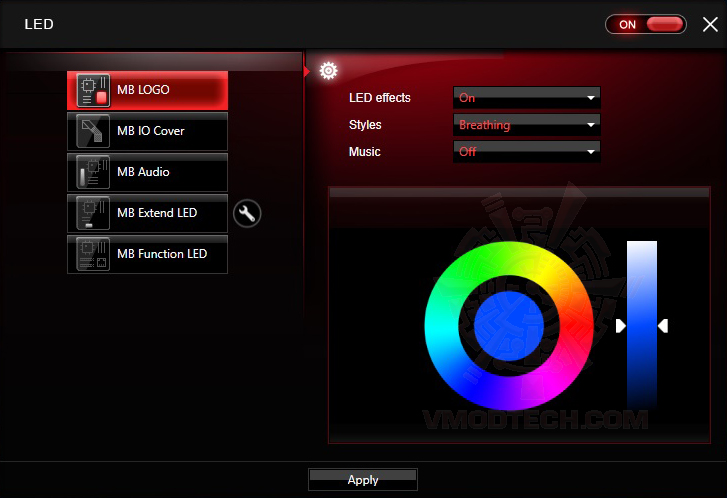Click the MB Function LED icon
727x498 pixels.
93,254
